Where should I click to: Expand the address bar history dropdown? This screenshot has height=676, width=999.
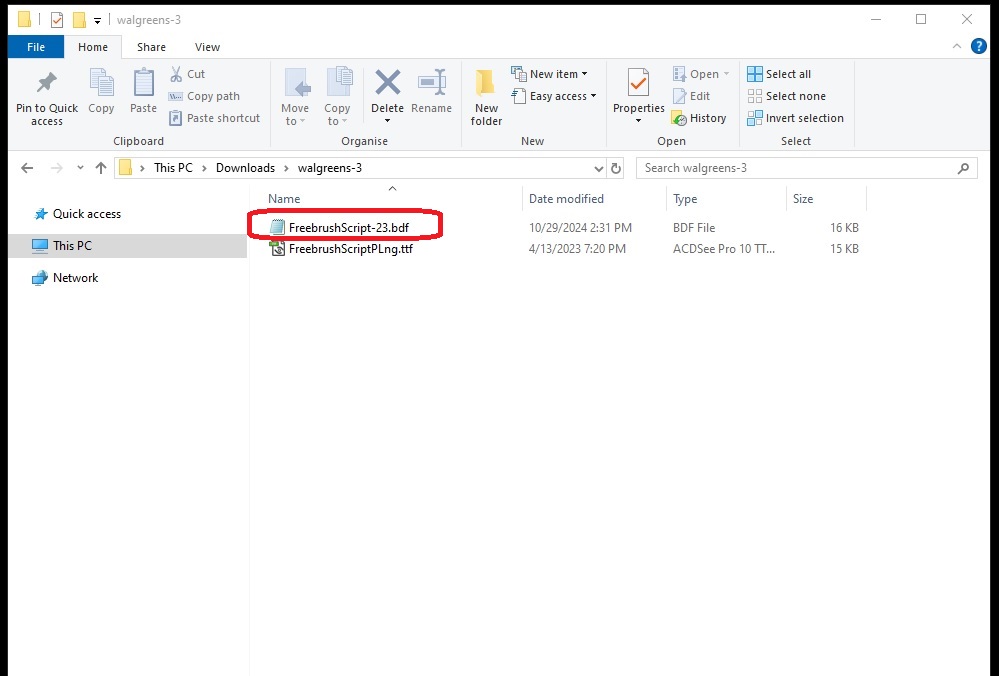tap(598, 169)
